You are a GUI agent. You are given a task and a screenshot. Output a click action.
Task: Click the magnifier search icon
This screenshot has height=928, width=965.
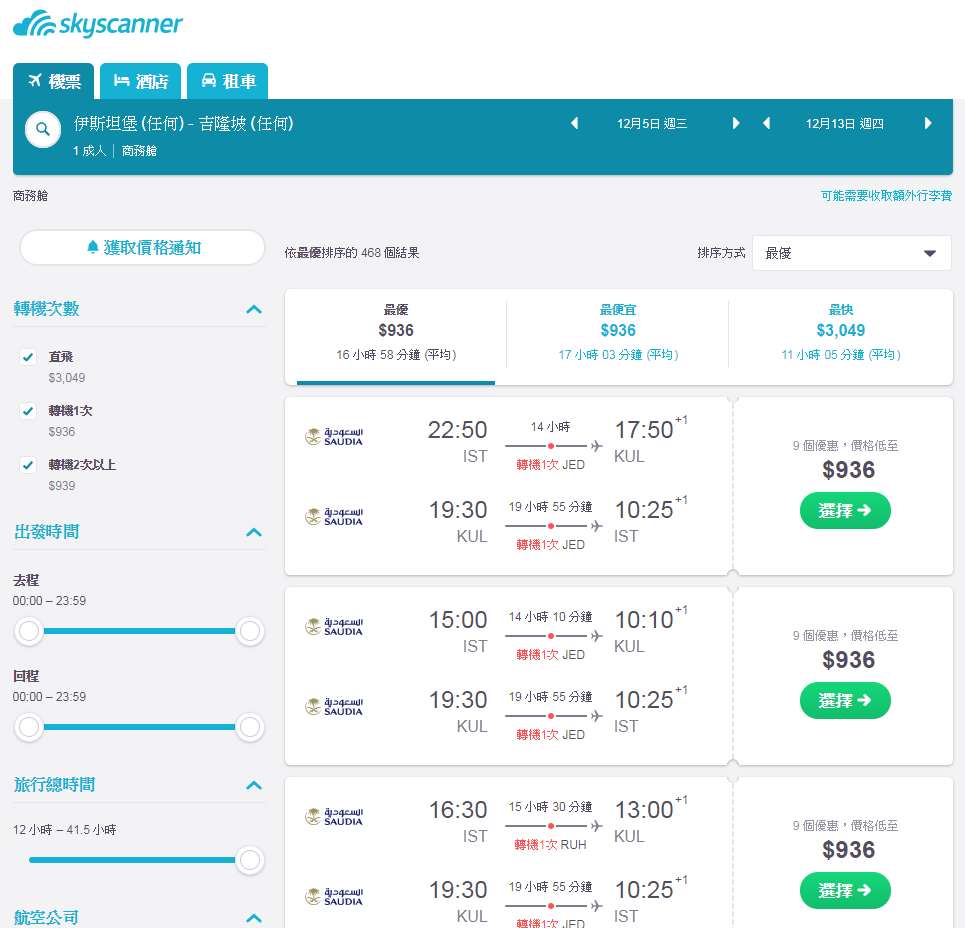(x=42, y=129)
